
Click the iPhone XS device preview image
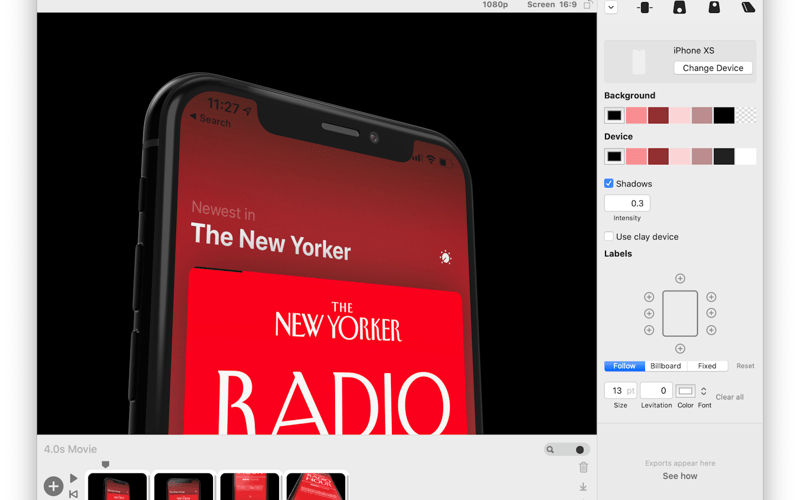click(639, 62)
